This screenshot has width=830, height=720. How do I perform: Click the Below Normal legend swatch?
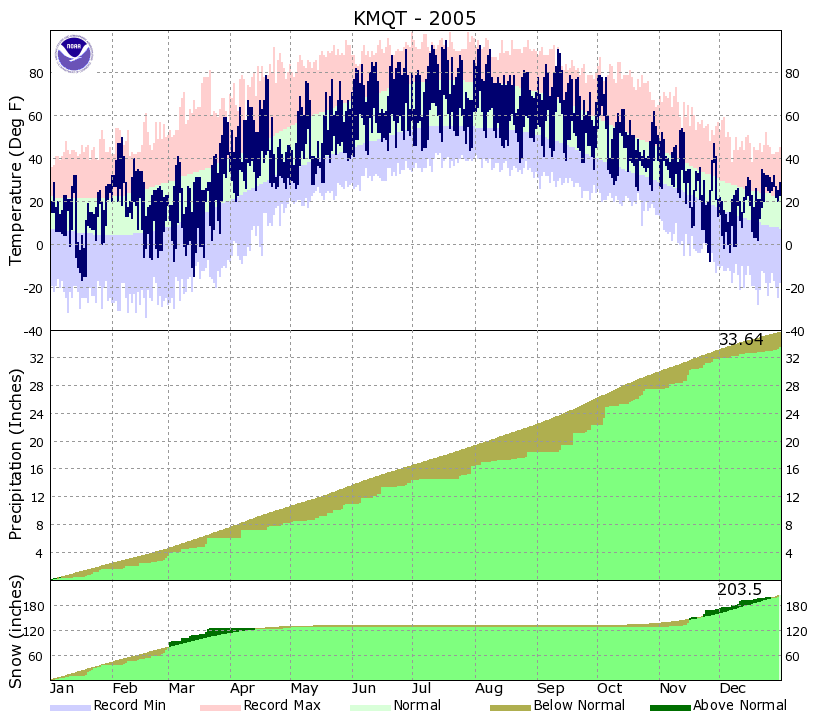(x=510, y=708)
